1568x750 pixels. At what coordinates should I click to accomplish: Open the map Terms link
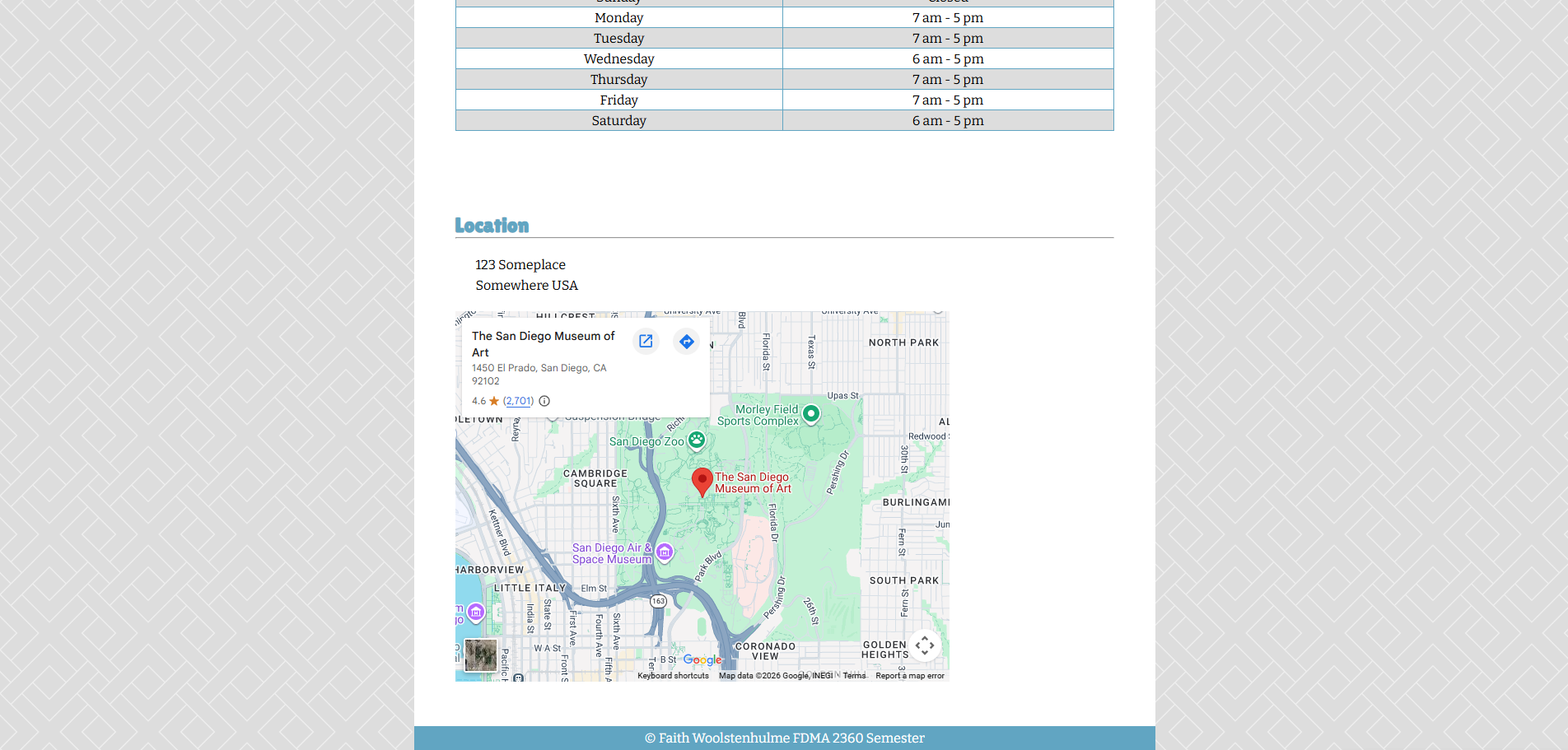pos(855,676)
